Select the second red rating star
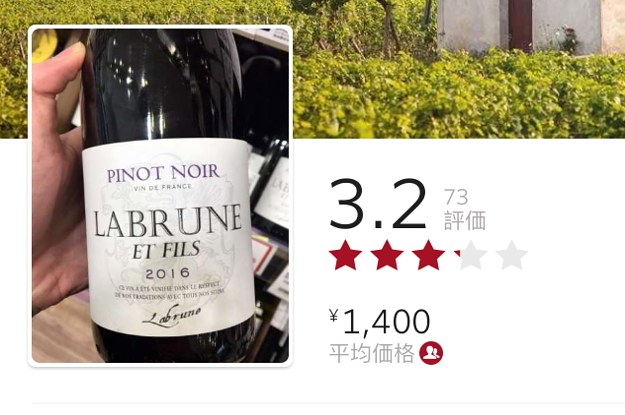 click(x=387, y=255)
